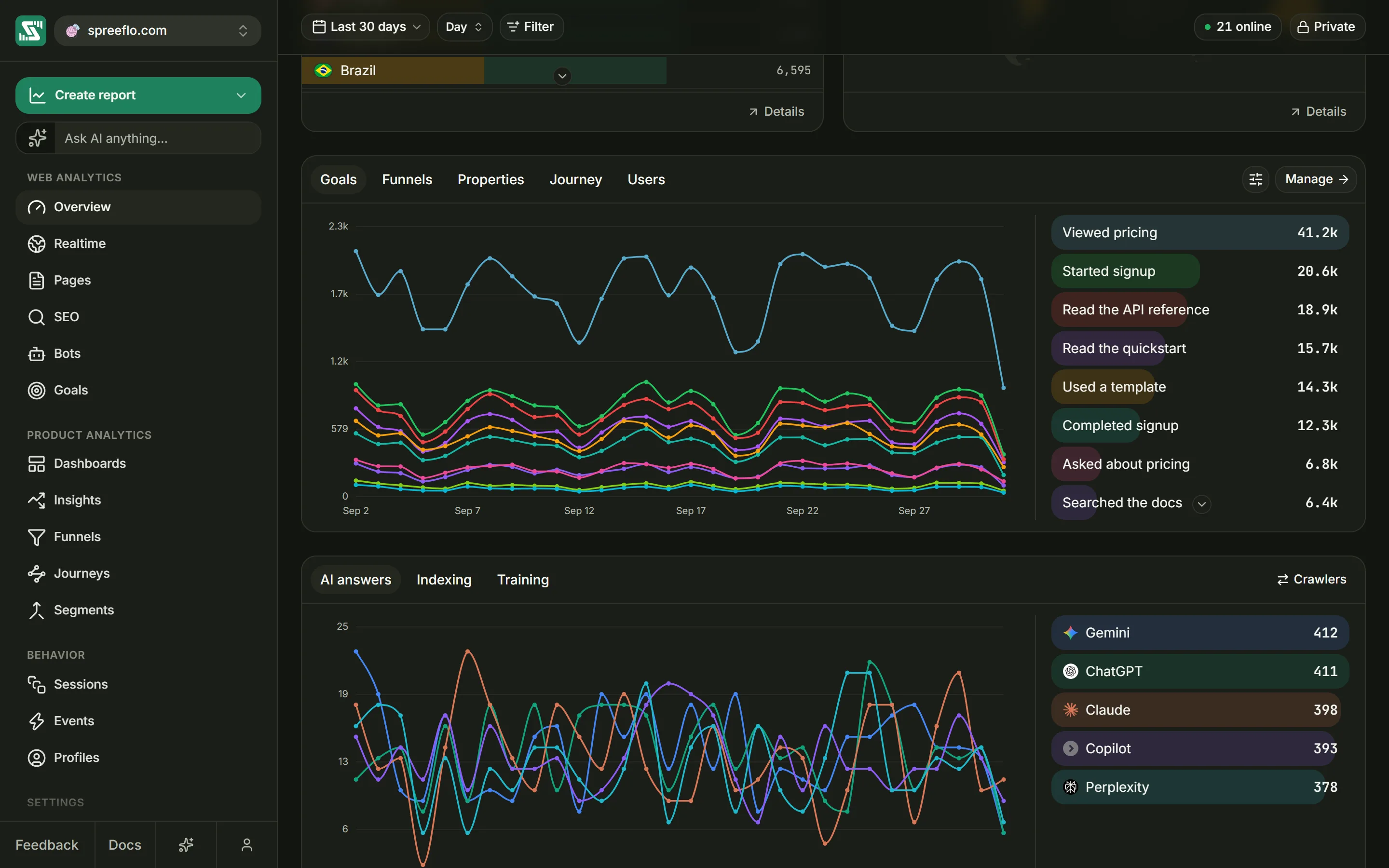This screenshot has width=1389, height=868.
Task: Open the Last 30 days range dropdown
Action: (x=366, y=27)
